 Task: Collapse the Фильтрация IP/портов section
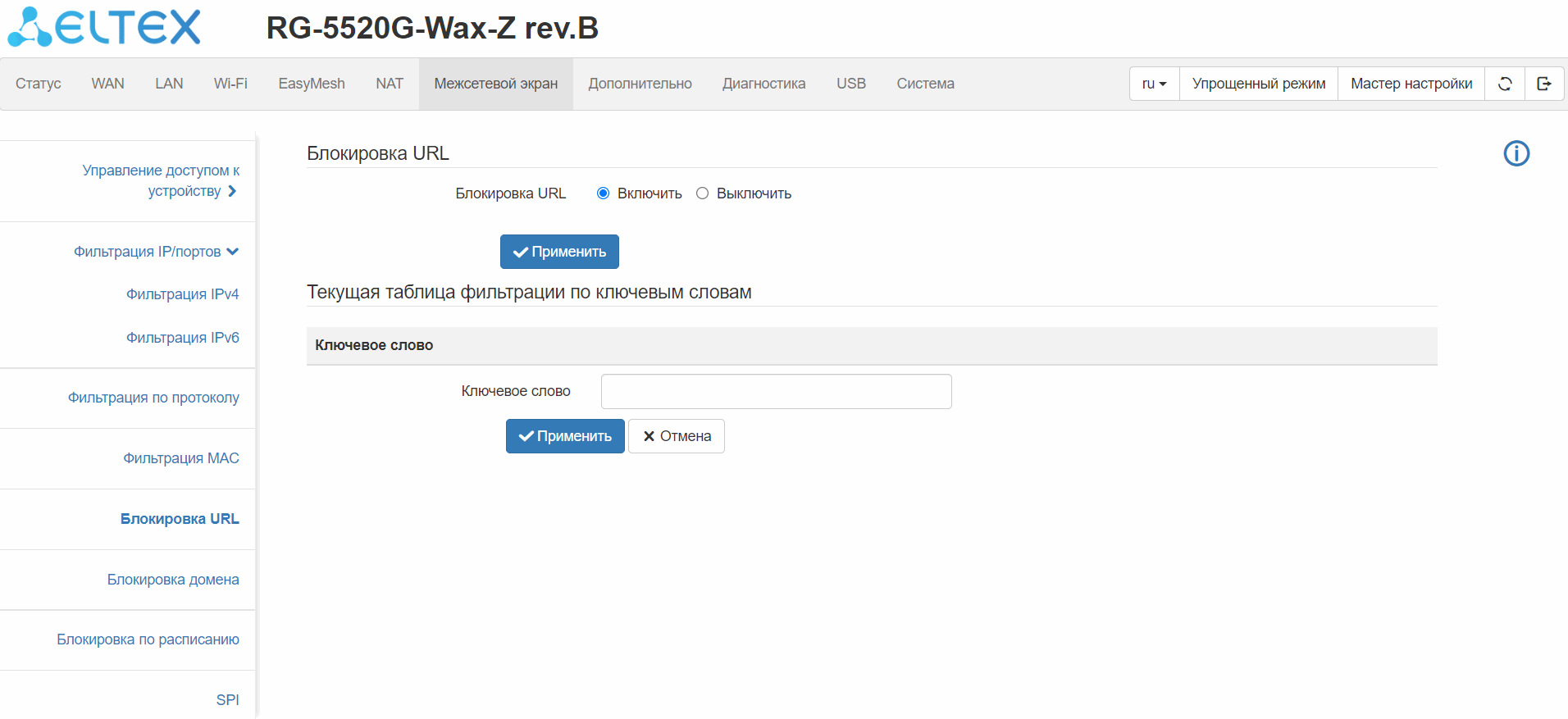(156, 252)
